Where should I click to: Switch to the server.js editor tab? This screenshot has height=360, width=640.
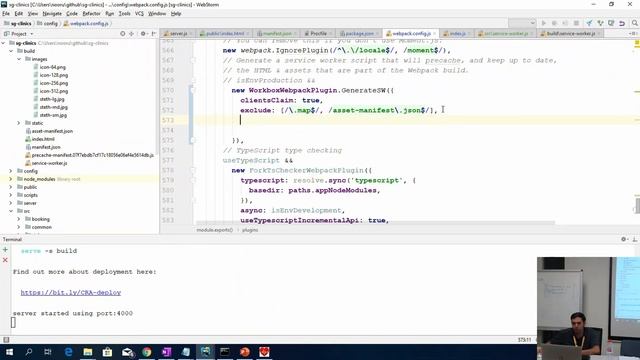178,33
